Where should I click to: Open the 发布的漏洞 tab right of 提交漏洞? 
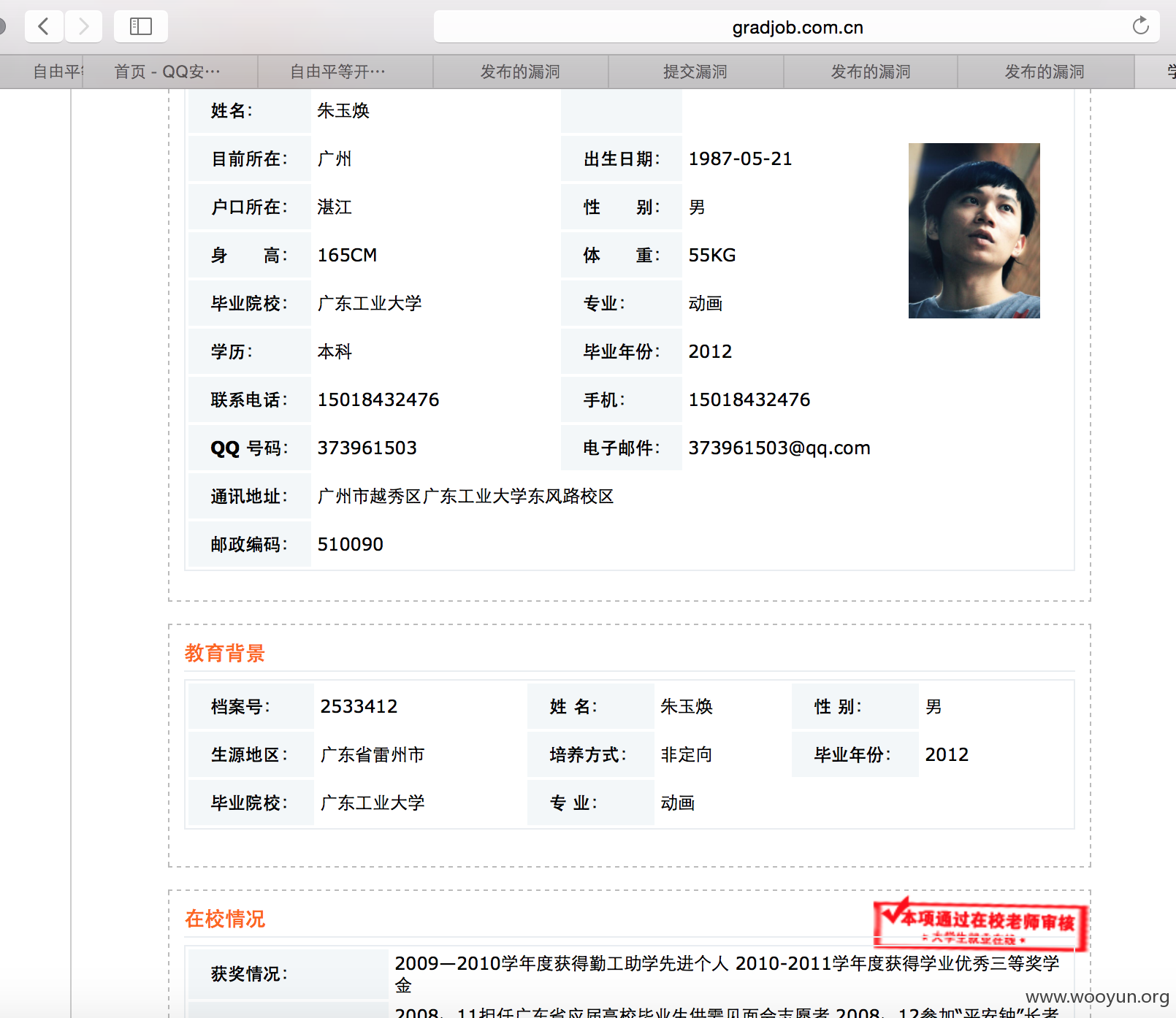(871, 72)
